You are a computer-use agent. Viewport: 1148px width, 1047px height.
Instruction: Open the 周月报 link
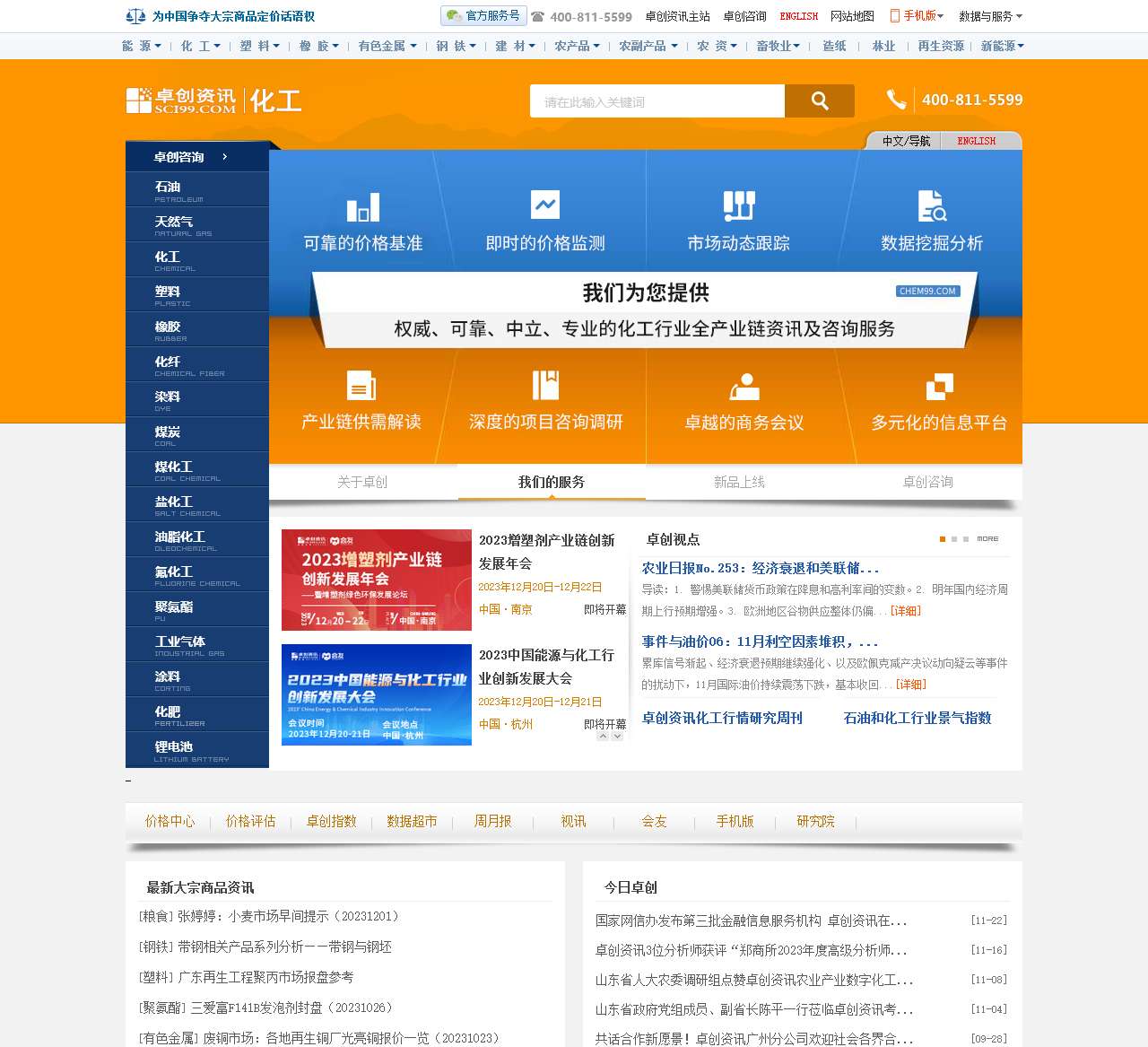[x=492, y=821]
